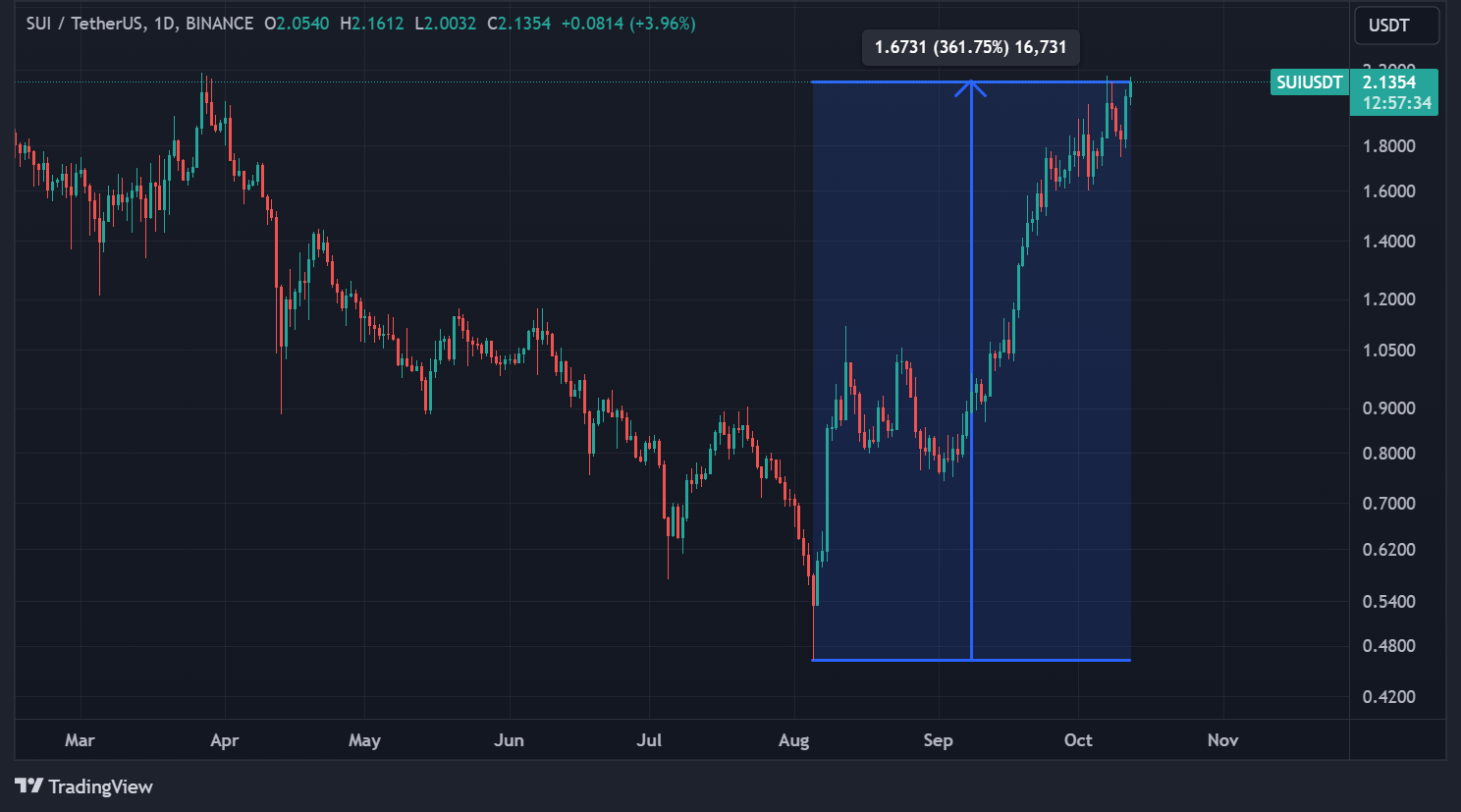Click the Mar label on the time axis
Screen dimensions: 1461x812
point(80,740)
